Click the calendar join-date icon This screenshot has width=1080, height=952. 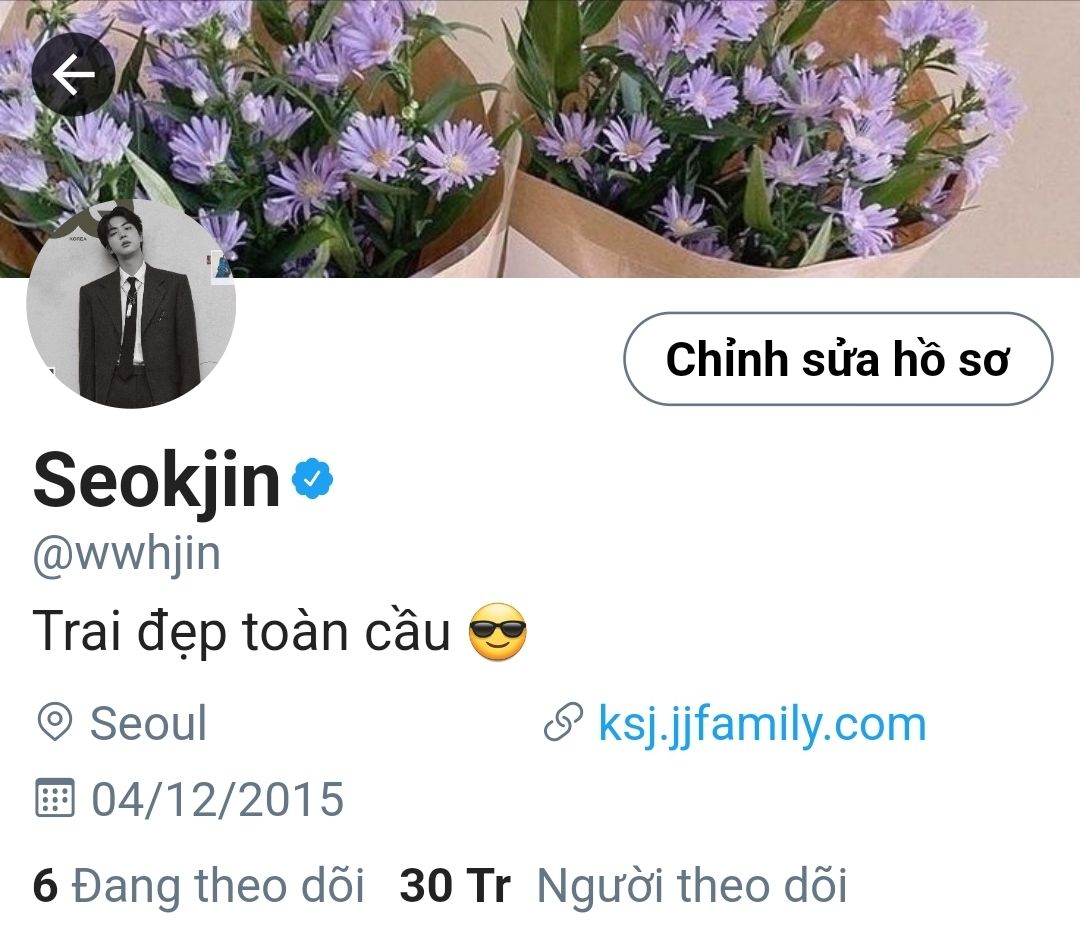pos(54,798)
